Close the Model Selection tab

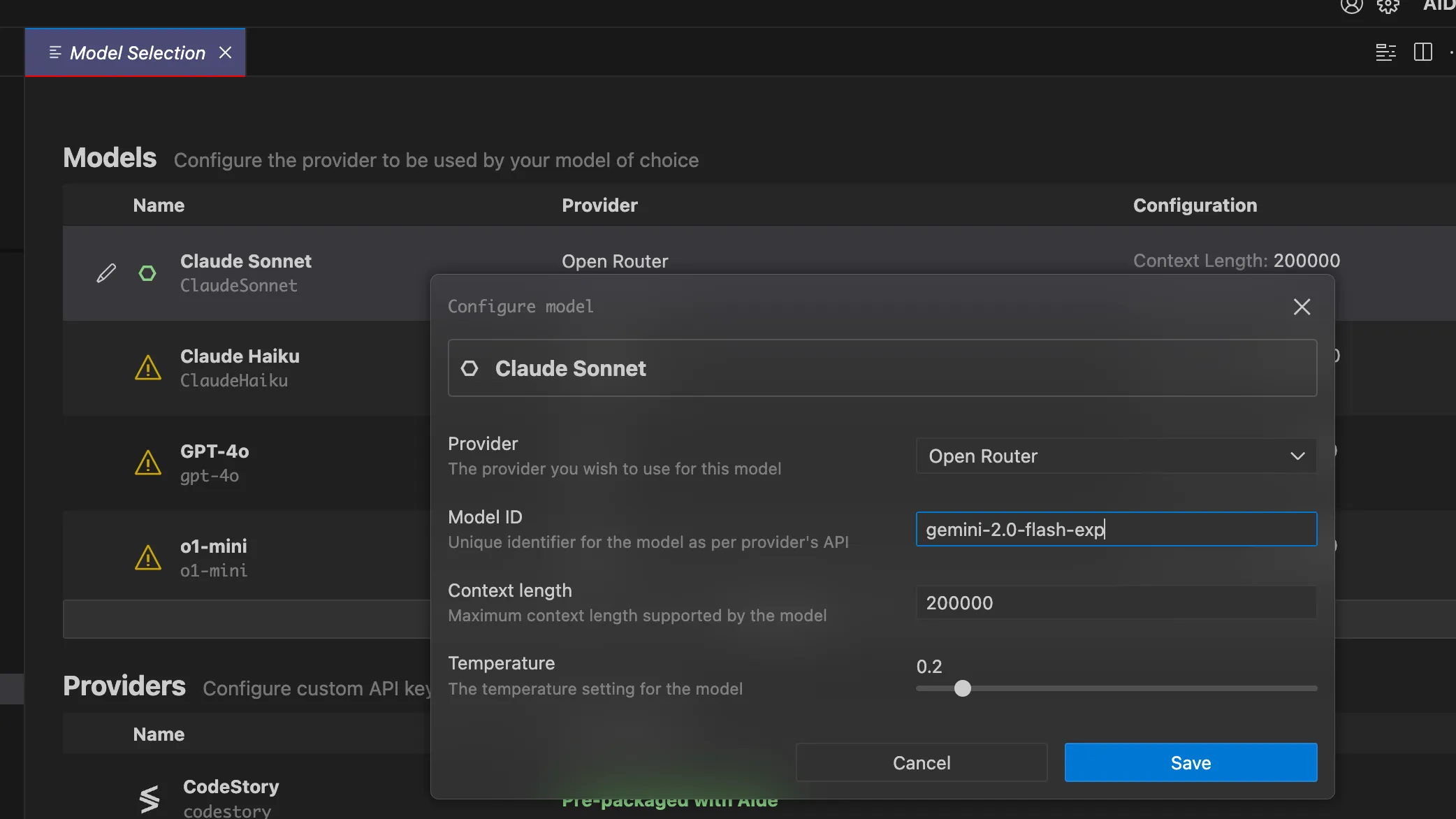(x=225, y=52)
